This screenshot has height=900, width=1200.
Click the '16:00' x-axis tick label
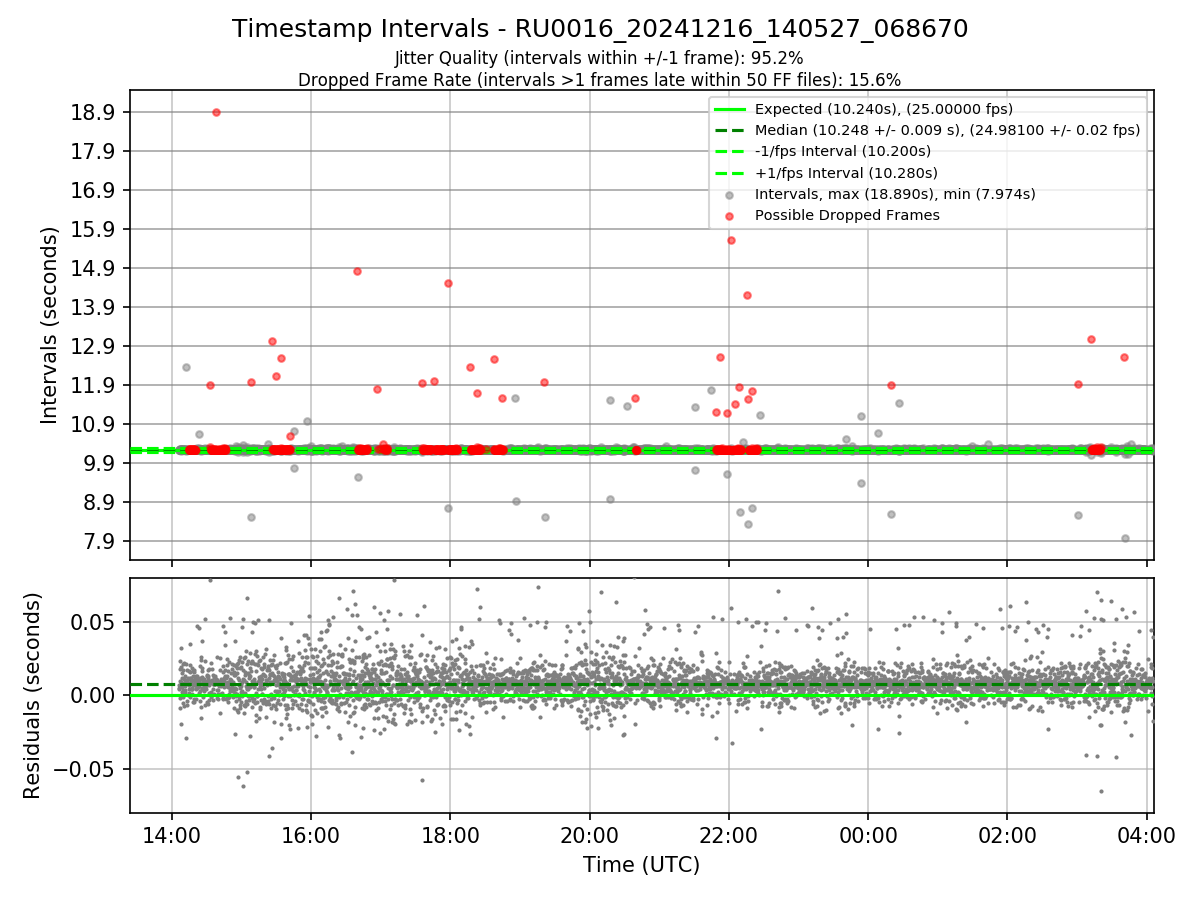[311, 835]
